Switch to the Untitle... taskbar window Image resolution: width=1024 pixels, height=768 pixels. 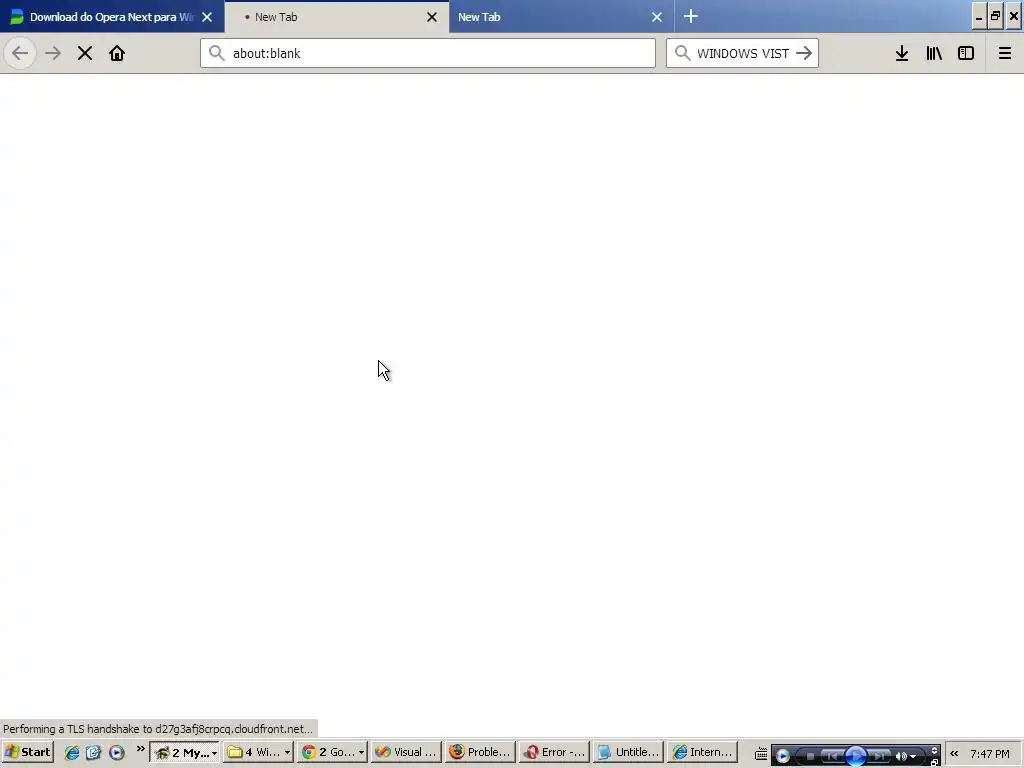coord(628,752)
